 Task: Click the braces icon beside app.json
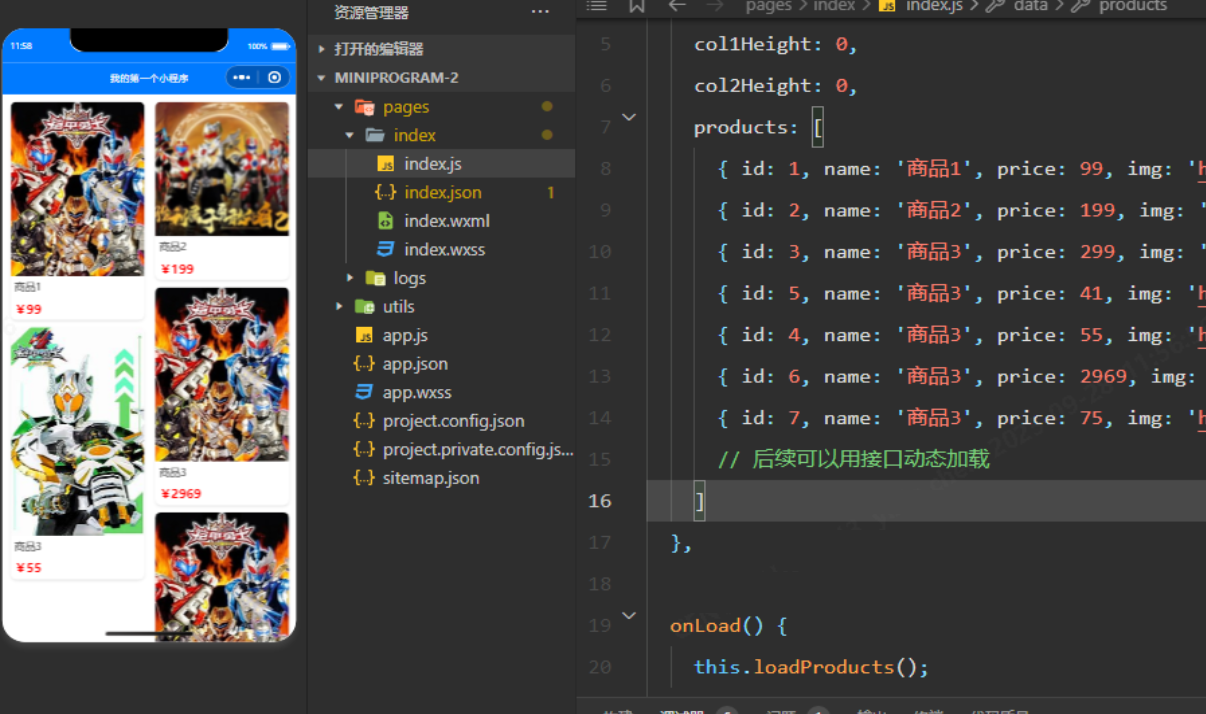(x=364, y=364)
